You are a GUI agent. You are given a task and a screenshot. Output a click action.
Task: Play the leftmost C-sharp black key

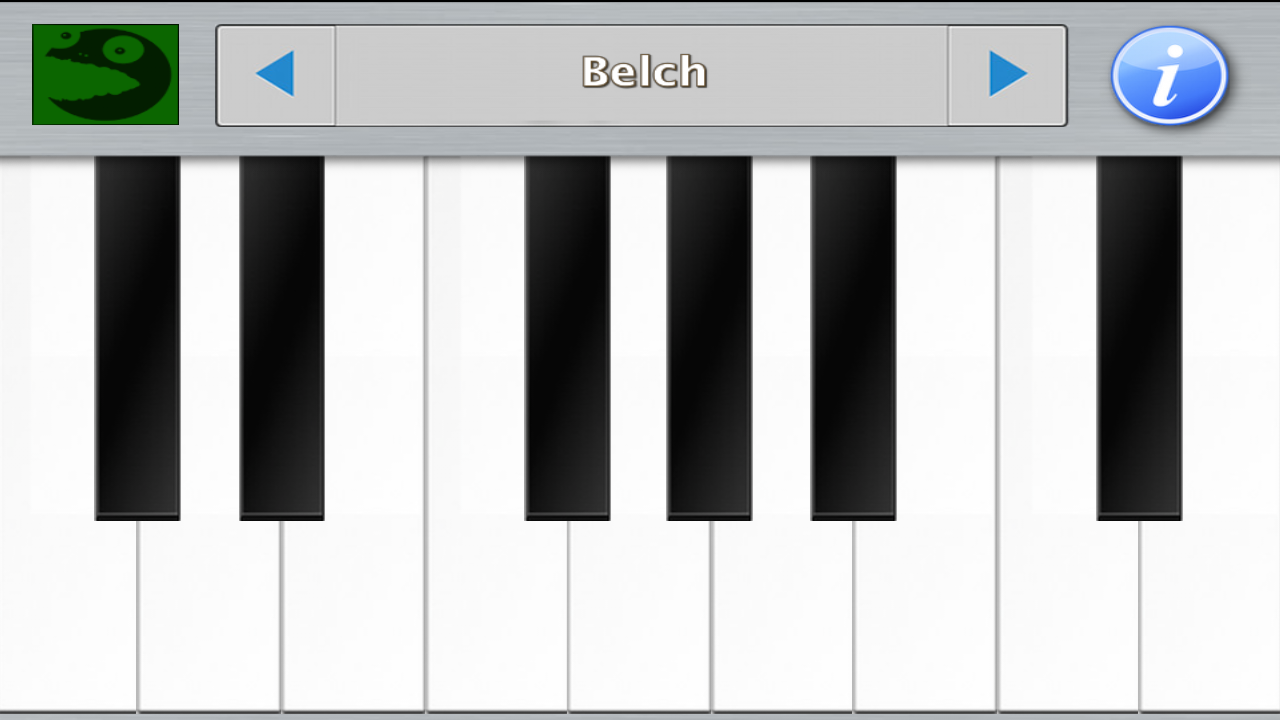pyautogui.click(x=137, y=340)
